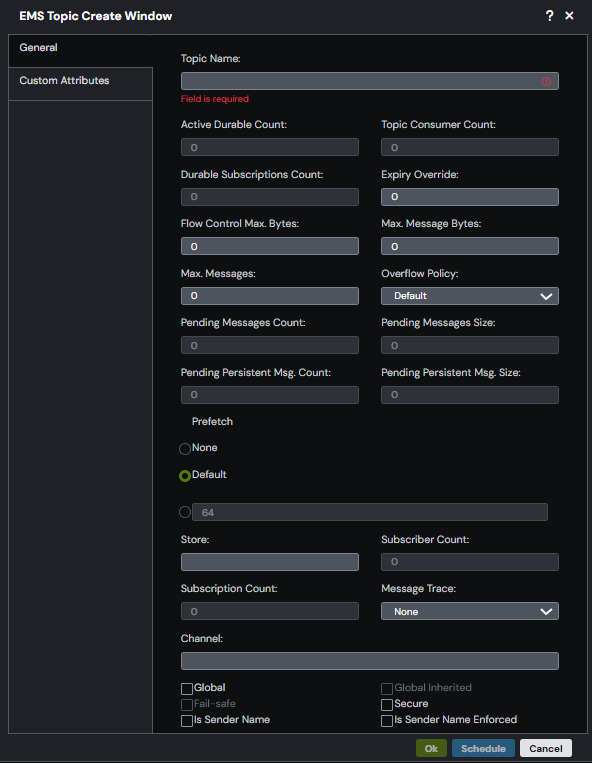Click the Flow Control Max. Bytes field
Image resolution: width=592 pixels, height=763 pixels.
pos(269,246)
